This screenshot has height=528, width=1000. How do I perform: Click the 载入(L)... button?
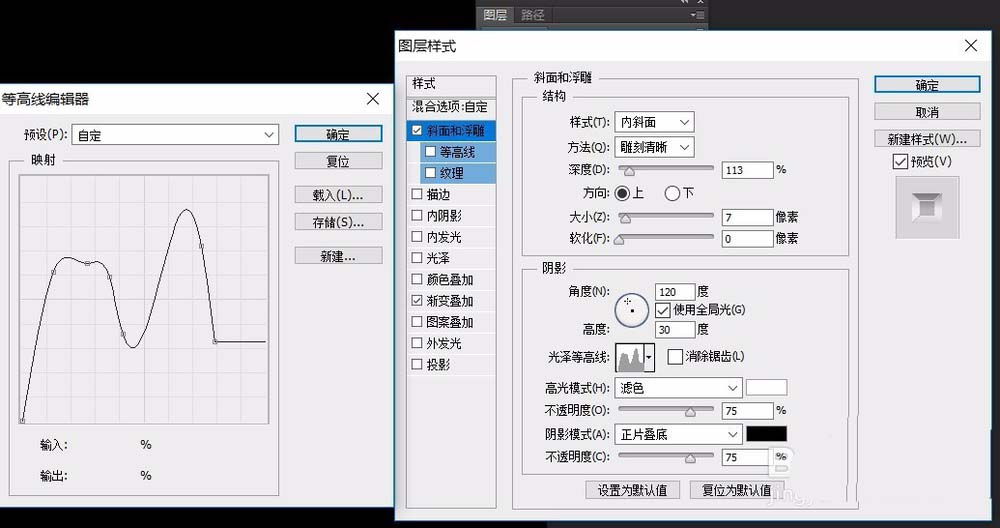(338, 195)
